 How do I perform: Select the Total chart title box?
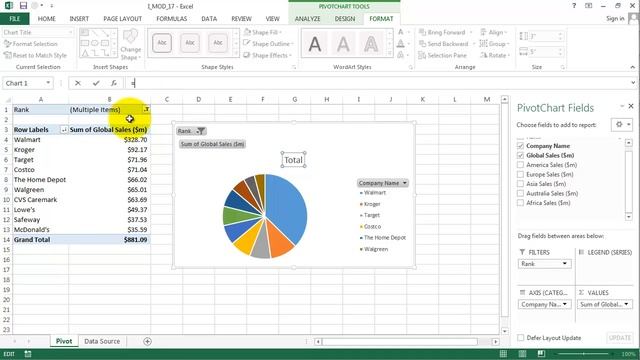pos(293,160)
